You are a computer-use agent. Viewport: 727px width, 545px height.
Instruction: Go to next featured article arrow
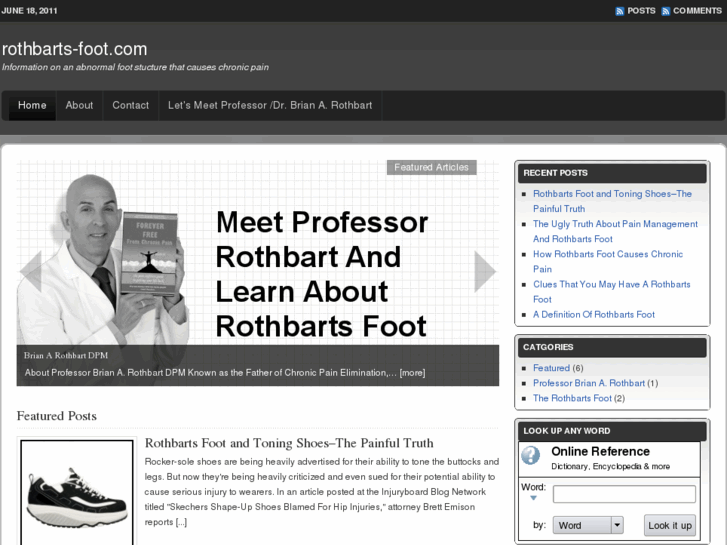[x=485, y=271]
